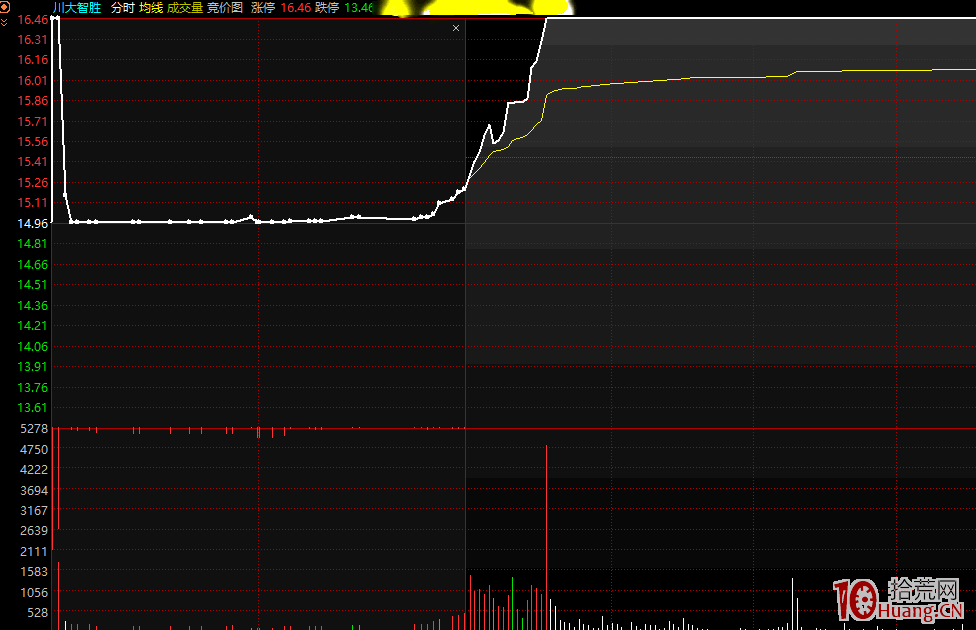The image size is (976, 630).
Task: Click the stock name 川大智胜
Action: (x=77, y=7)
